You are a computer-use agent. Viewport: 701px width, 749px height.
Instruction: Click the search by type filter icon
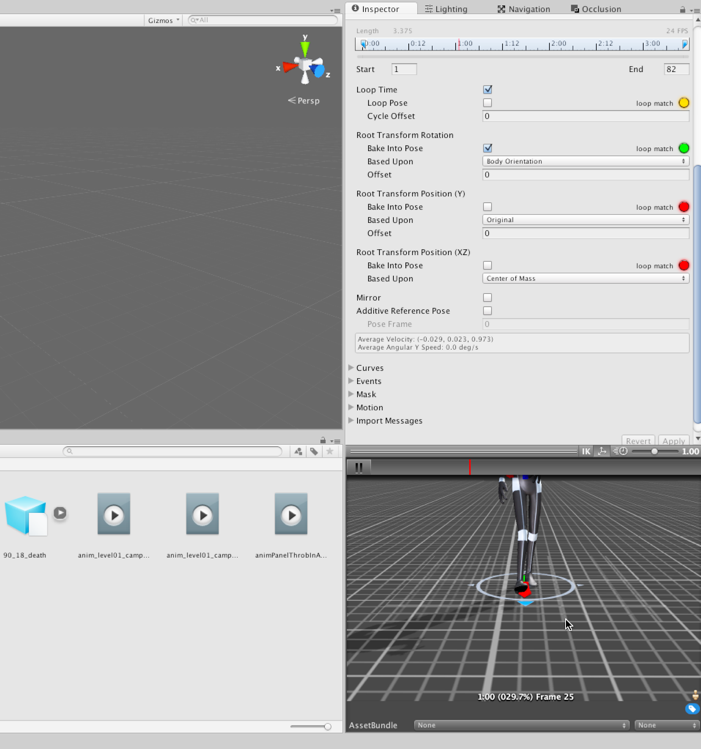(x=298, y=451)
